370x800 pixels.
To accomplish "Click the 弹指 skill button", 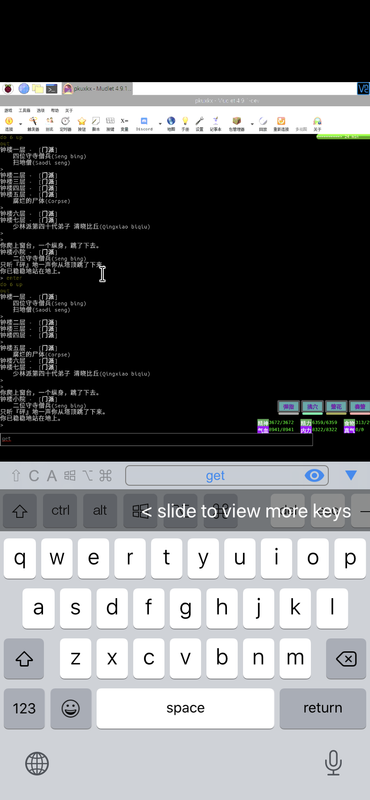I will 288,407.
